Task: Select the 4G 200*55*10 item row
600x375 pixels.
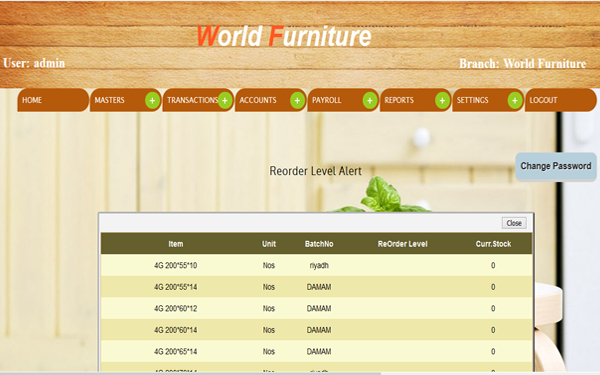Action: (x=316, y=265)
